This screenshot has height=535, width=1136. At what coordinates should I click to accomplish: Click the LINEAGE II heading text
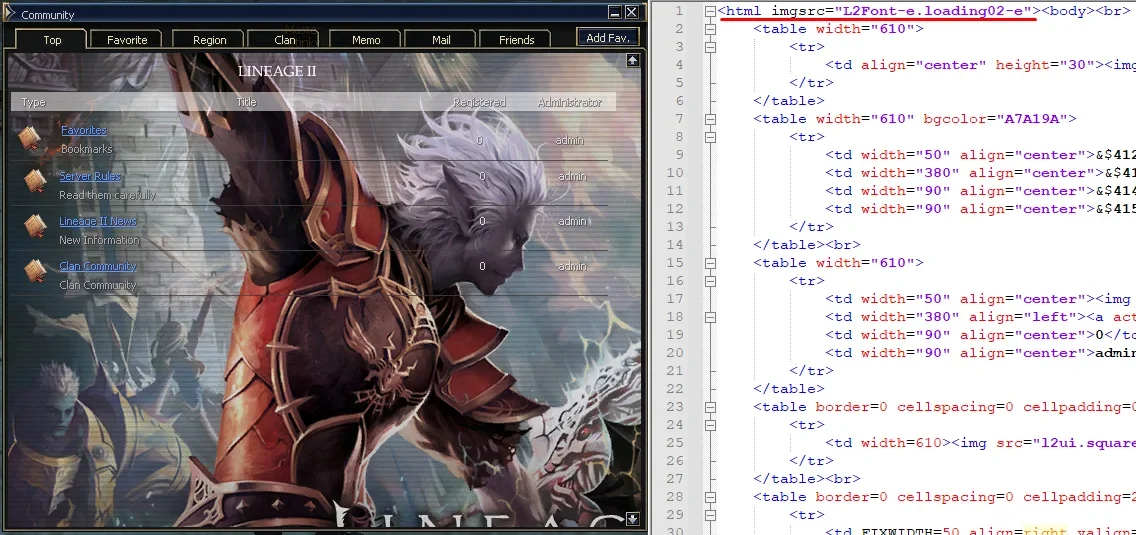coord(277,71)
